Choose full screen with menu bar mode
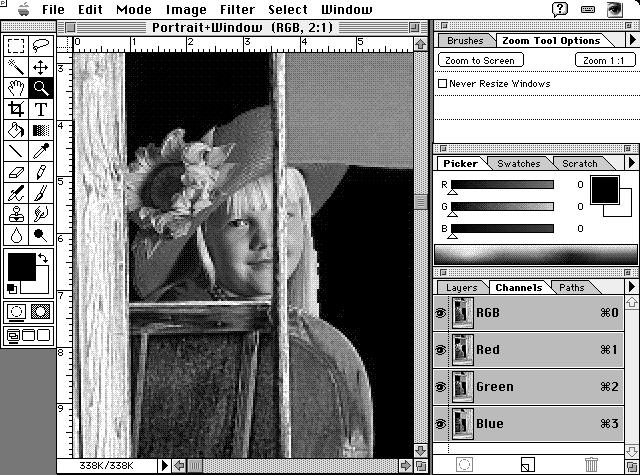The height and width of the screenshot is (475, 640). [x=28, y=335]
